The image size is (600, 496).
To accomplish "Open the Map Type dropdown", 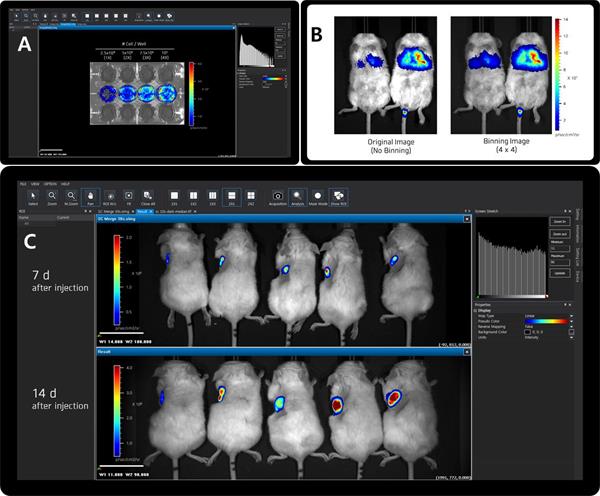I will coord(570,317).
